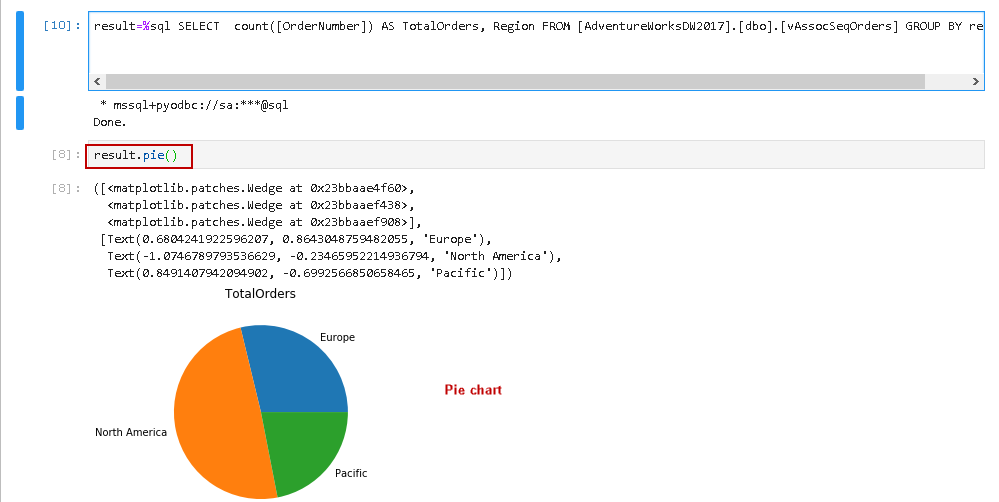The image size is (999, 502).
Task: Click the right scroll arrow in cell
Action: tap(975, 82)
